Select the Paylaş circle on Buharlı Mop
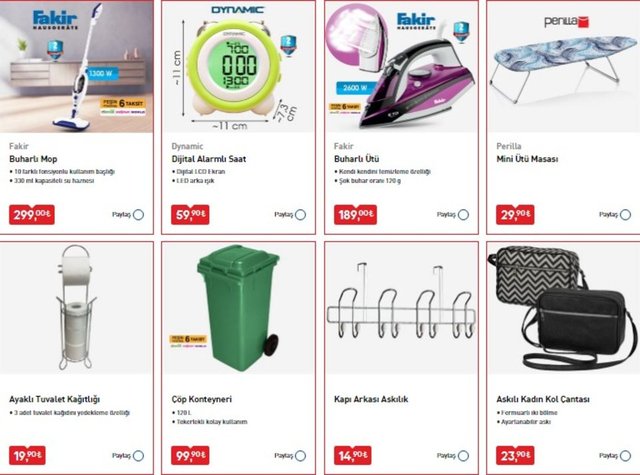The width and height of the screenshot is (640, 475). 138,215
